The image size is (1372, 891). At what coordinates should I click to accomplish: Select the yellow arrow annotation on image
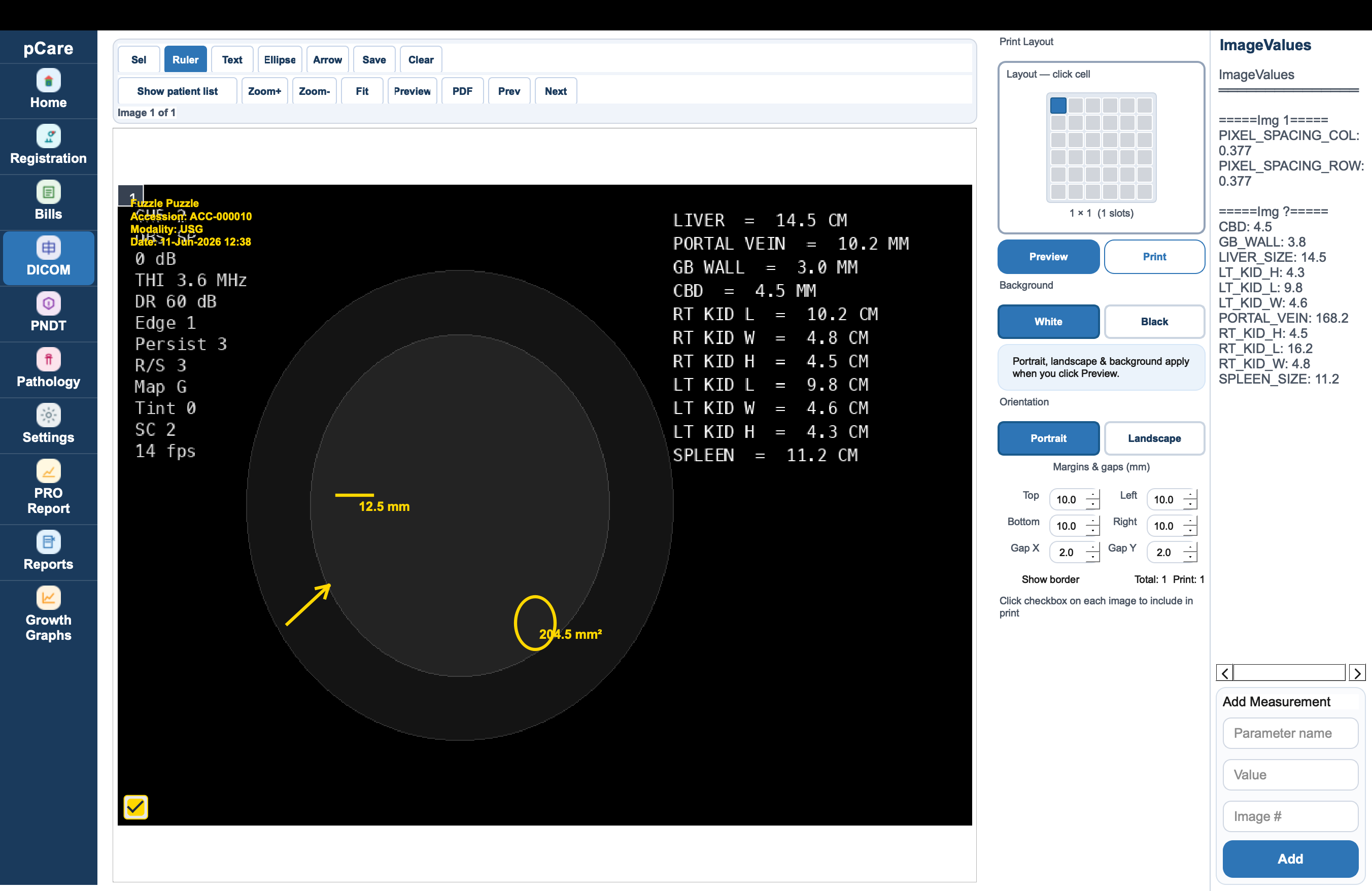[308, 604]
